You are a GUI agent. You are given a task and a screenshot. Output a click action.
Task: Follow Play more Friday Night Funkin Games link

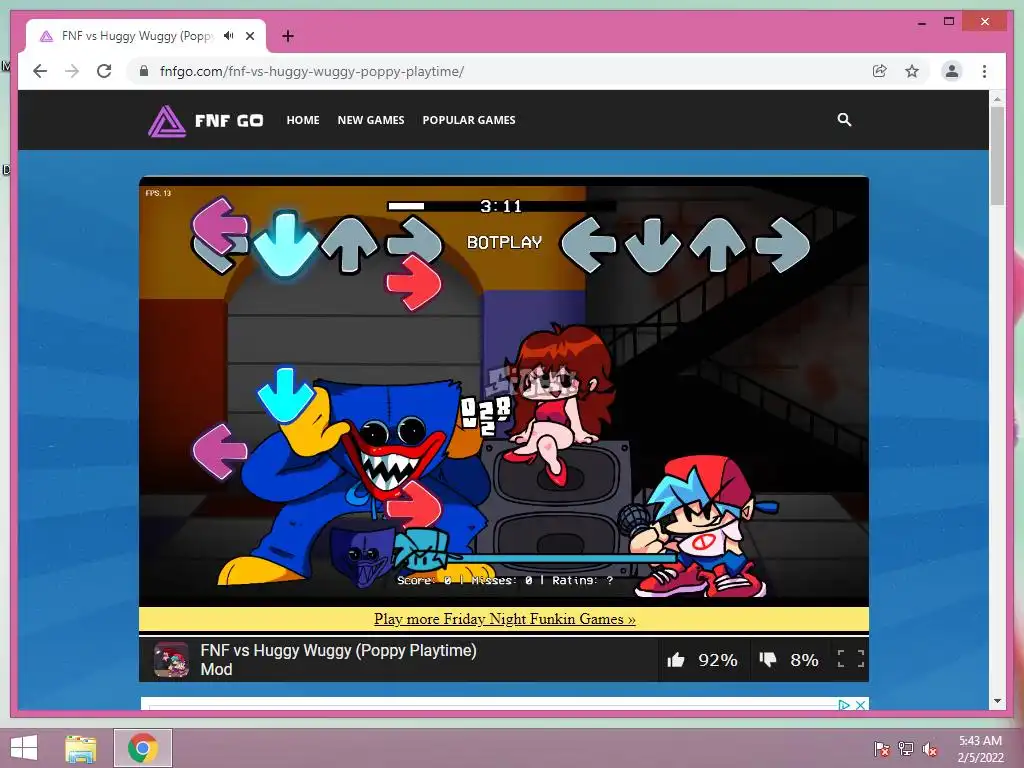(x=504, y=618)
